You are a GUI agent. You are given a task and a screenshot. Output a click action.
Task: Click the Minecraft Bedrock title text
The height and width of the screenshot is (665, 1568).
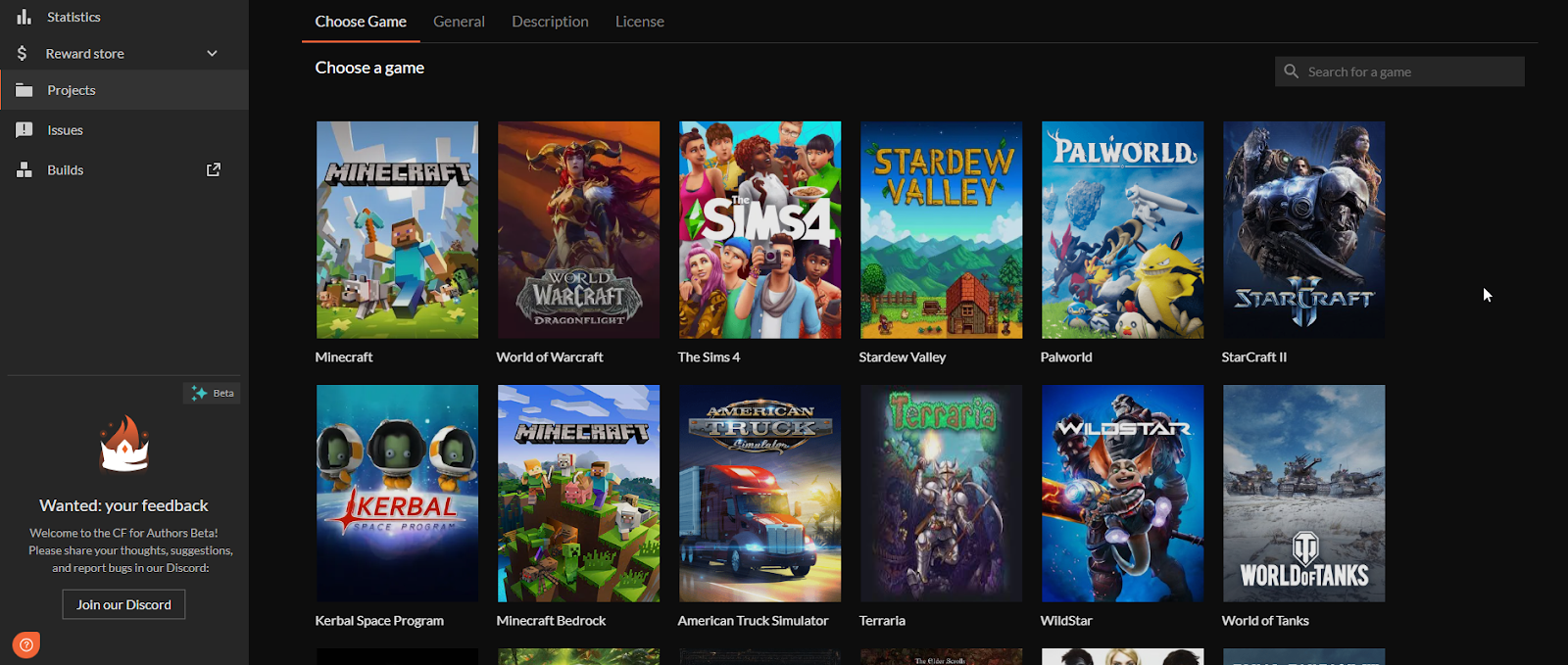click(x=551, y=621)
